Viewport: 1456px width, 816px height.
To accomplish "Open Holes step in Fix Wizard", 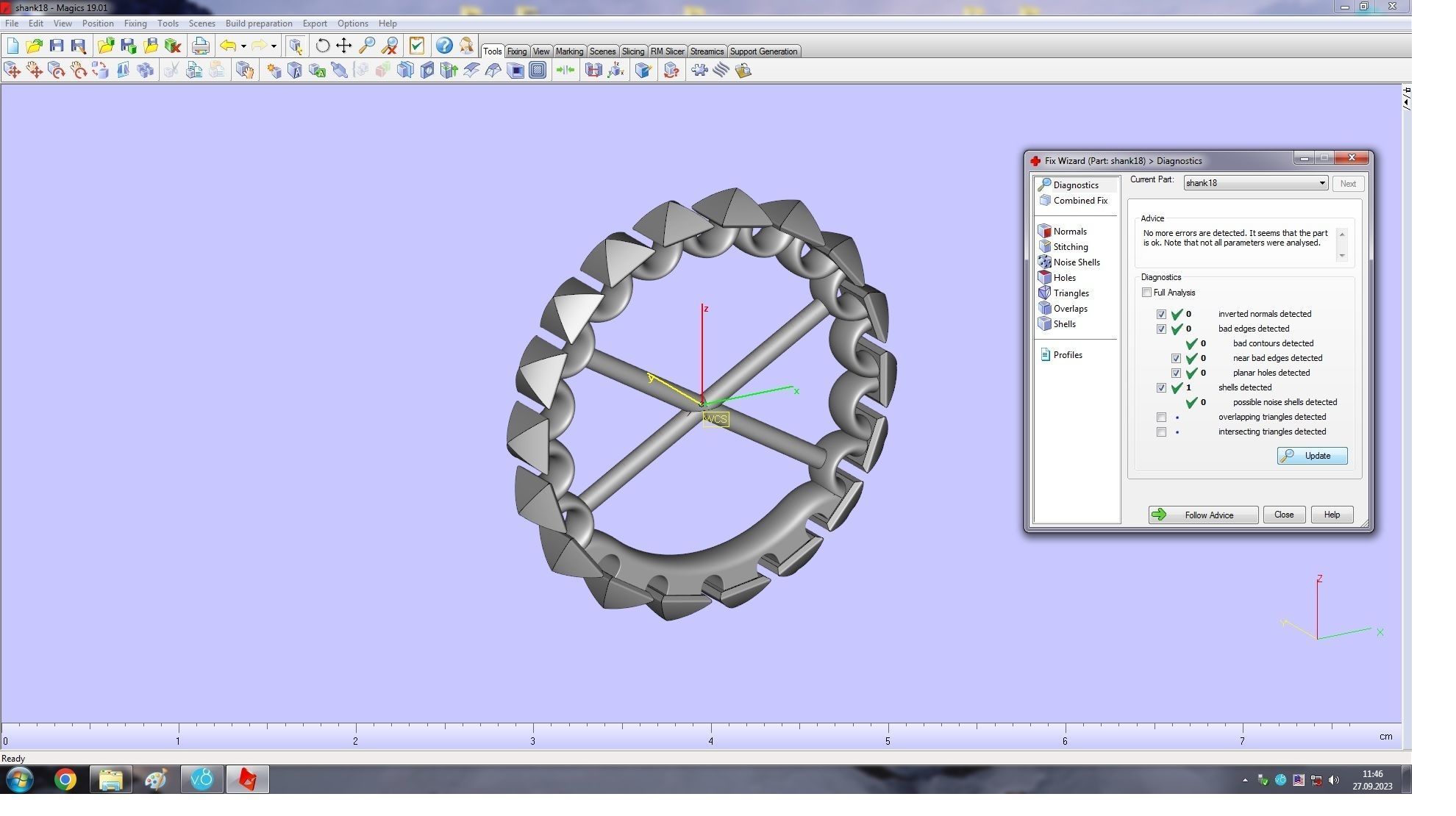I will click(1063, 278).
